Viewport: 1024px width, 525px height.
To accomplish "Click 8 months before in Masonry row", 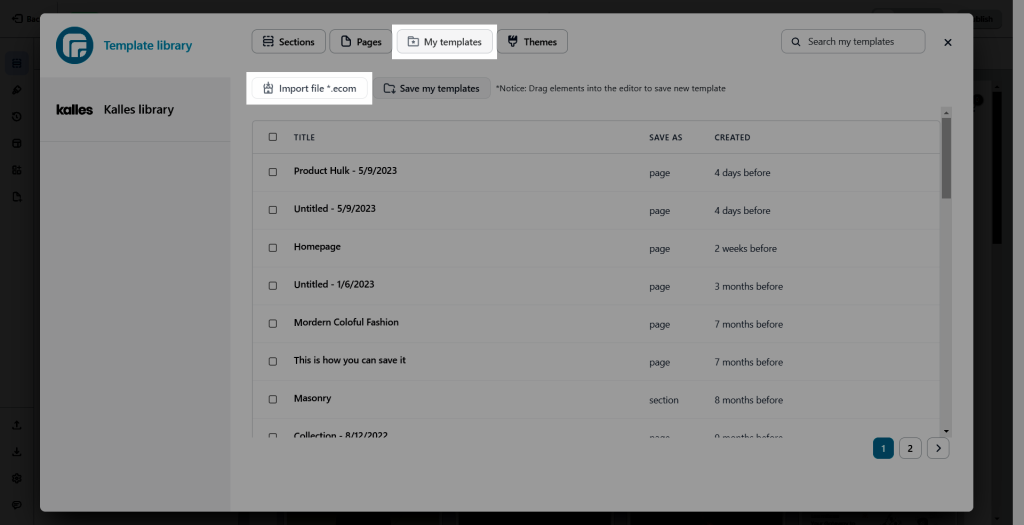I will [748, 400].
